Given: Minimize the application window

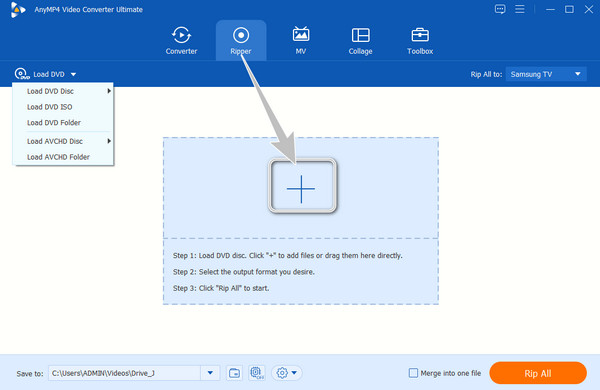Looking at the screenshot, I should tap(550, 9).
